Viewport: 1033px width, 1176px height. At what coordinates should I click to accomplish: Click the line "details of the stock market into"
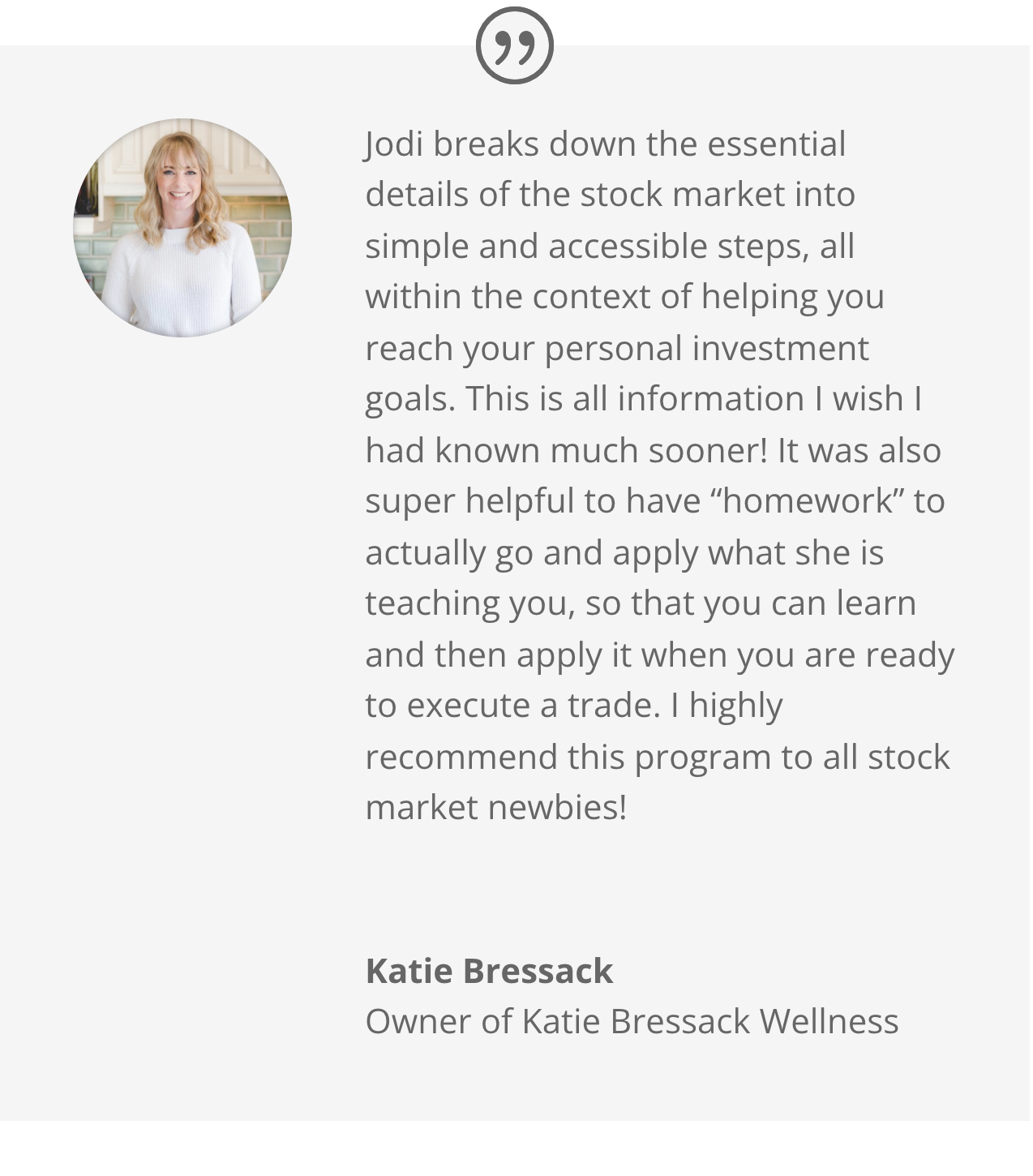coord(610,195)
